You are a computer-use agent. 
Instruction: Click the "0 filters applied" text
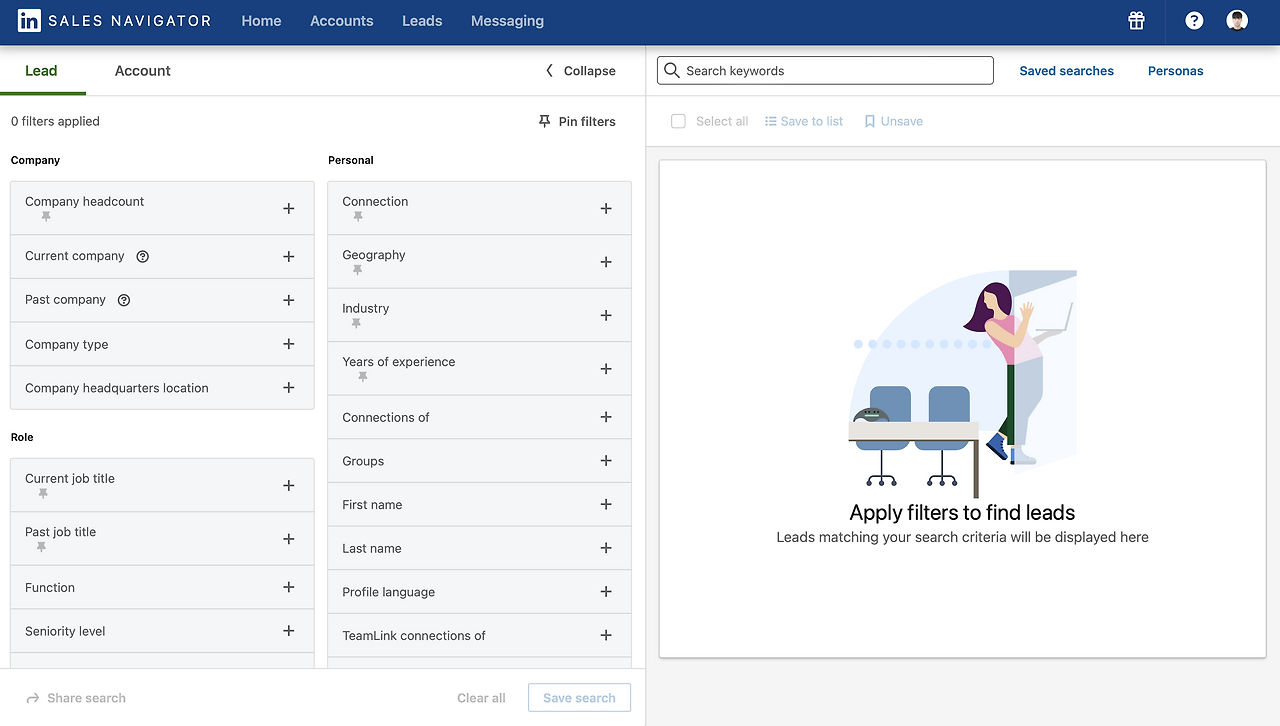click(56, 121)
